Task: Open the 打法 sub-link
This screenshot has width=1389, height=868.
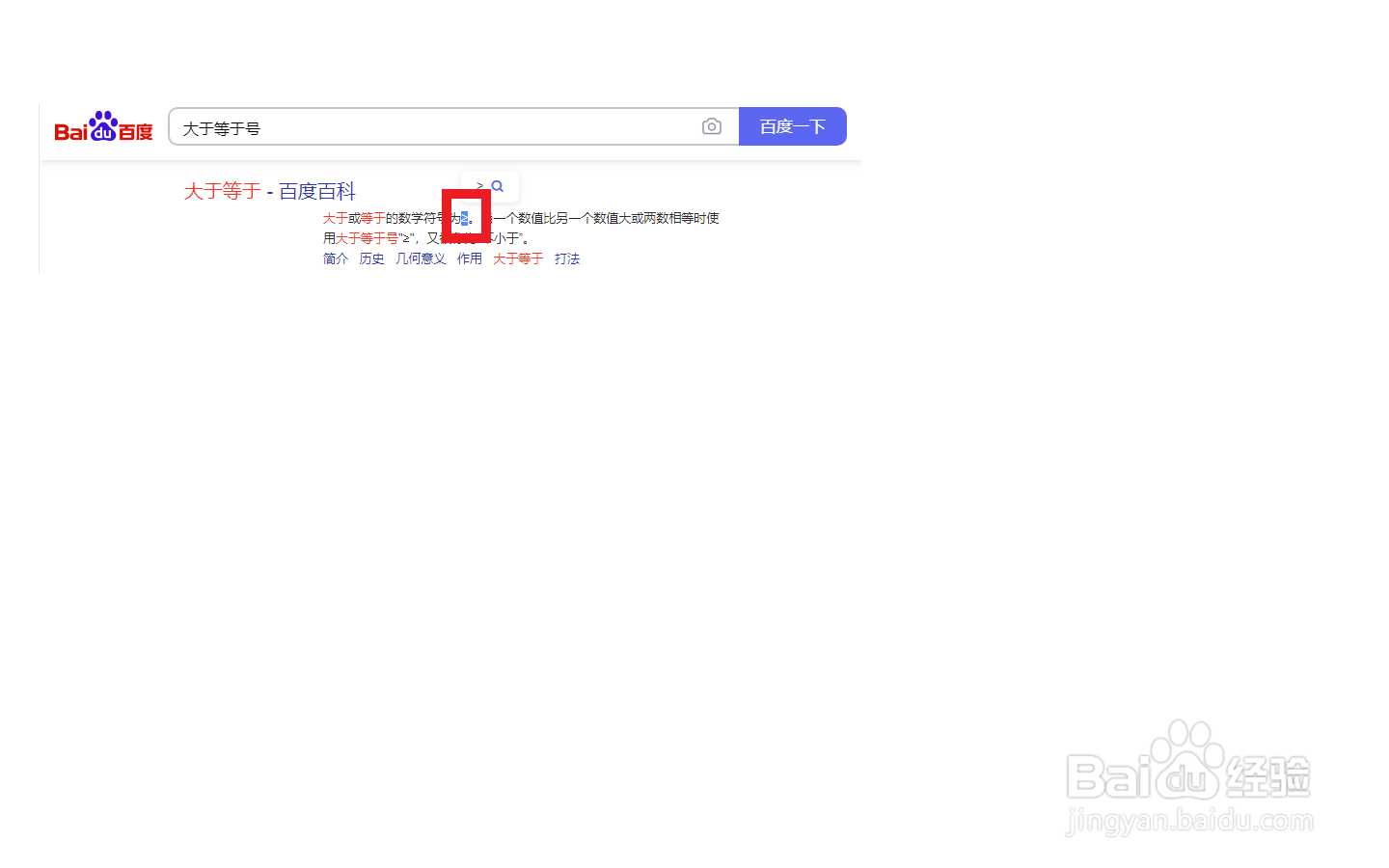Action: [x=567, y=258]
